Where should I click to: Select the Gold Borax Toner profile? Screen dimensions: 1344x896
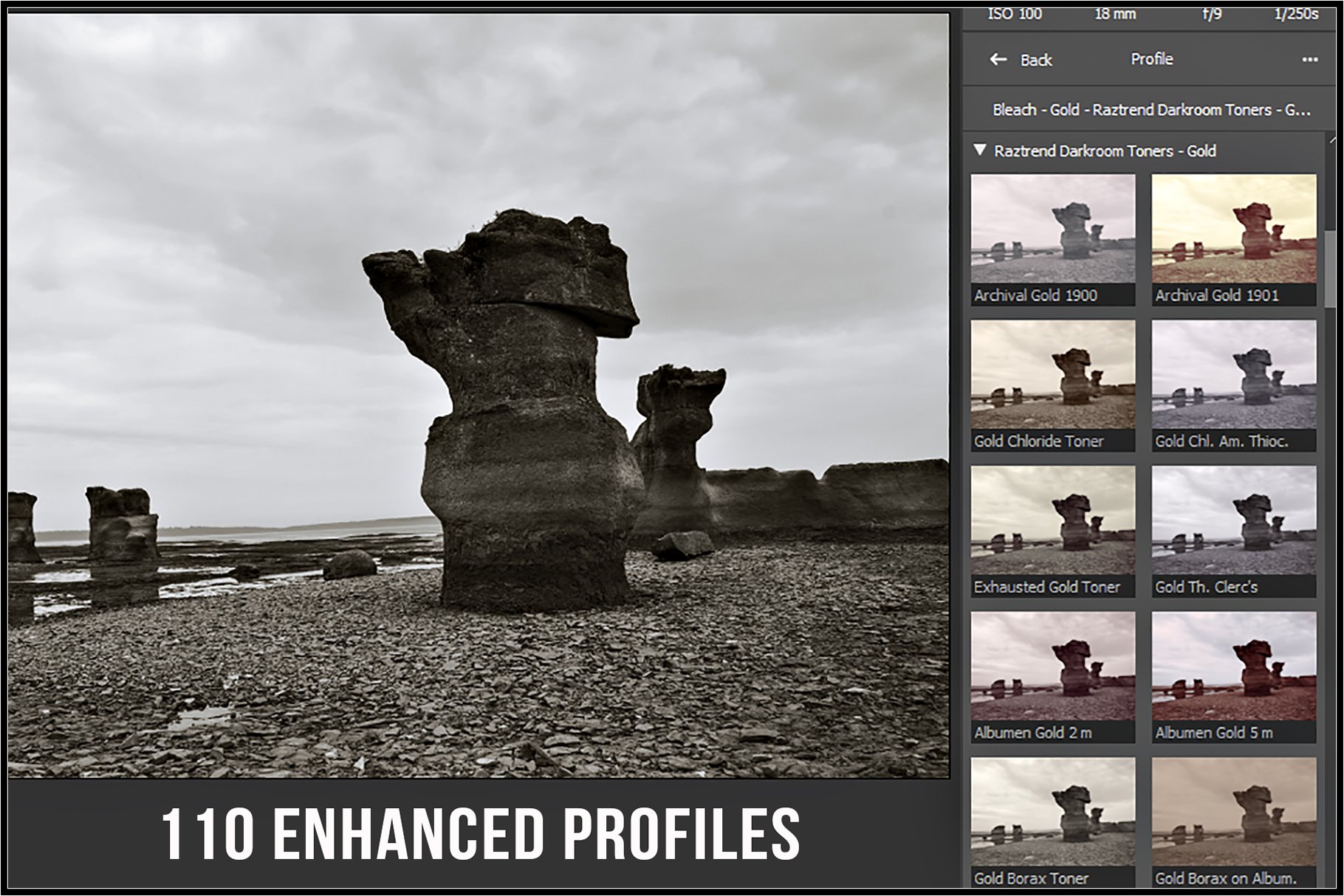pos(1053,822)
